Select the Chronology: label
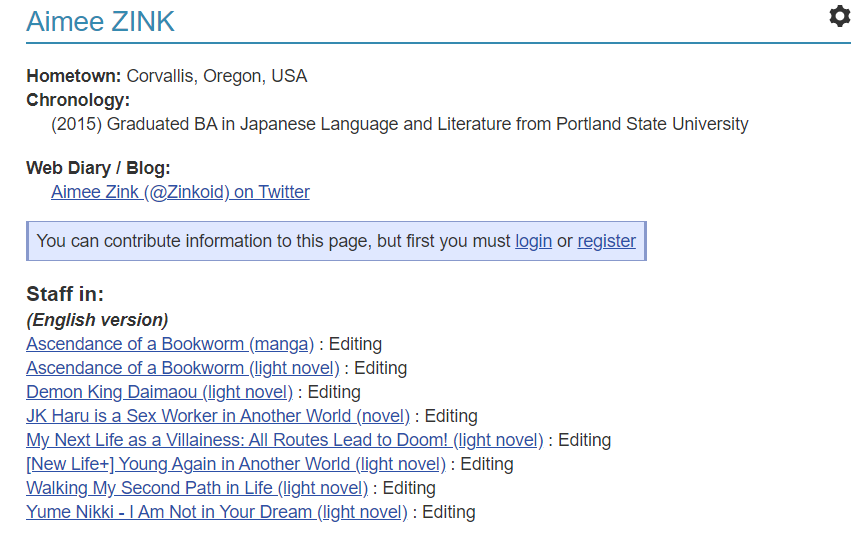 pos(78,100)
